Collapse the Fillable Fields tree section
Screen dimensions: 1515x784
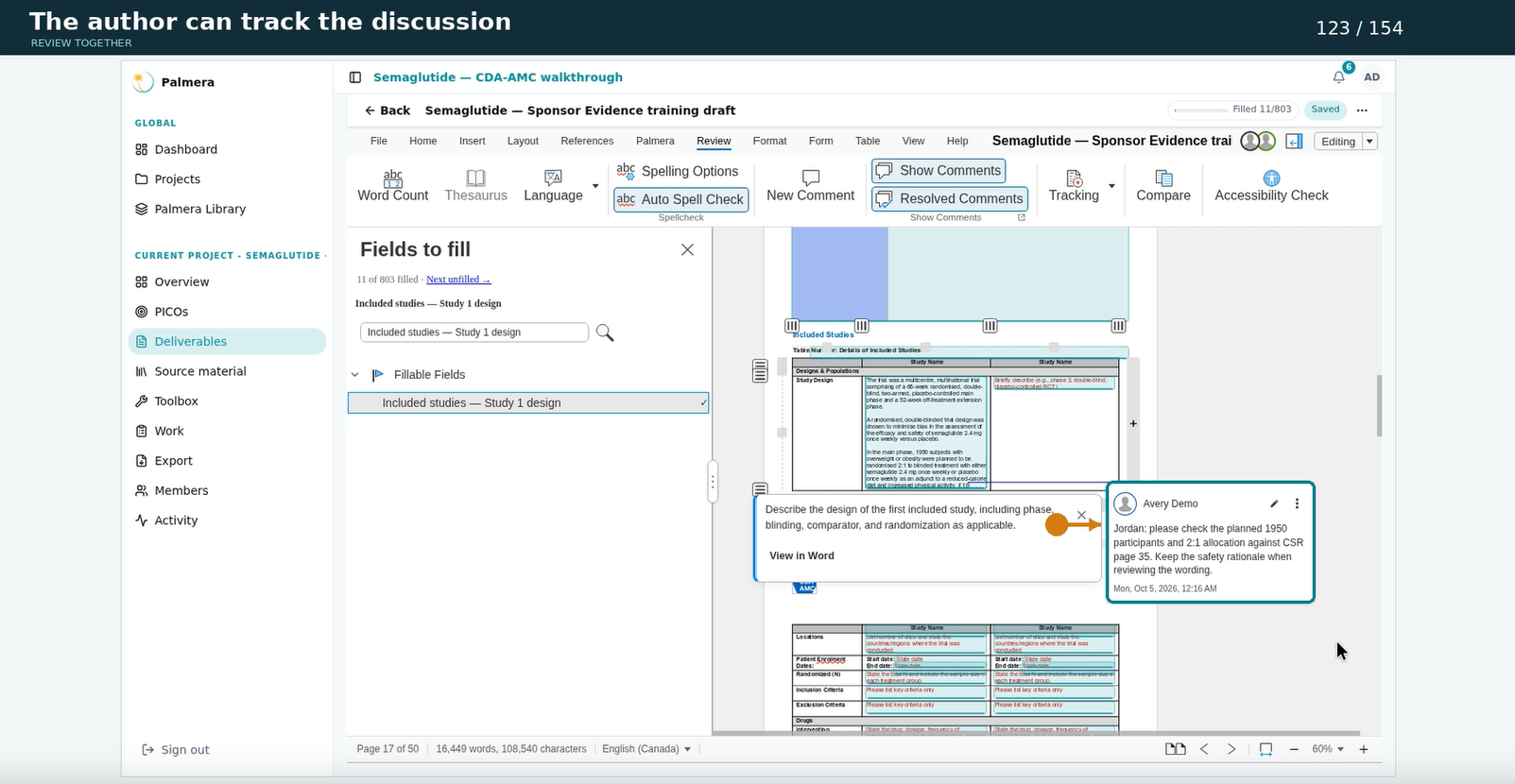pos(355,375)
